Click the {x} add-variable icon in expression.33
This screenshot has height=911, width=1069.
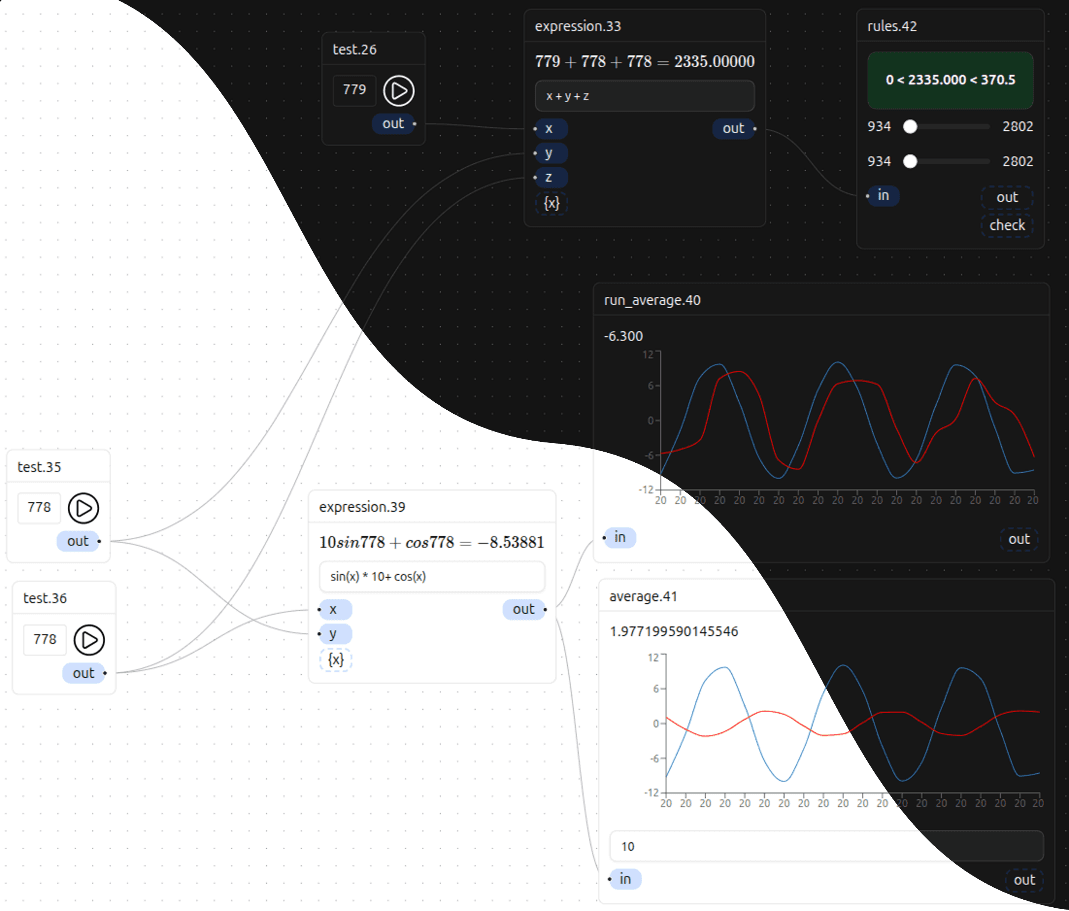click(551, 203)
